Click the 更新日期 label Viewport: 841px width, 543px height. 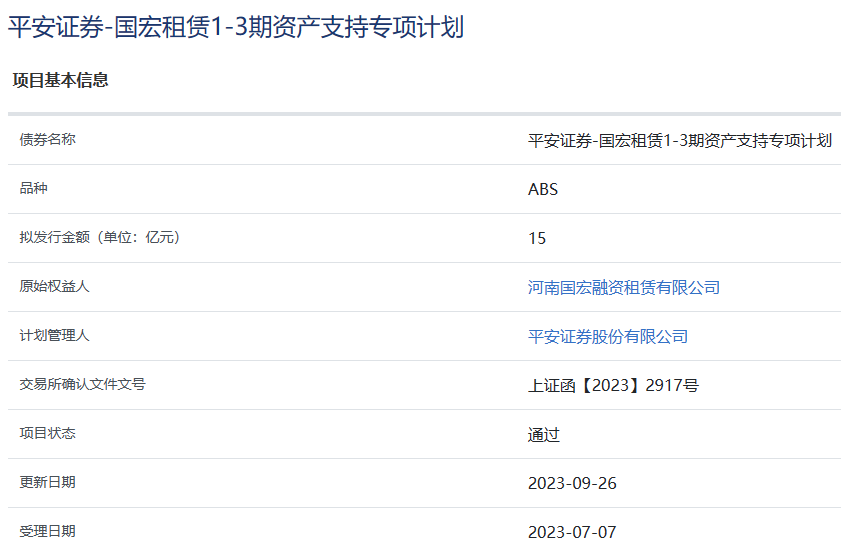click(x=48, y=482)
